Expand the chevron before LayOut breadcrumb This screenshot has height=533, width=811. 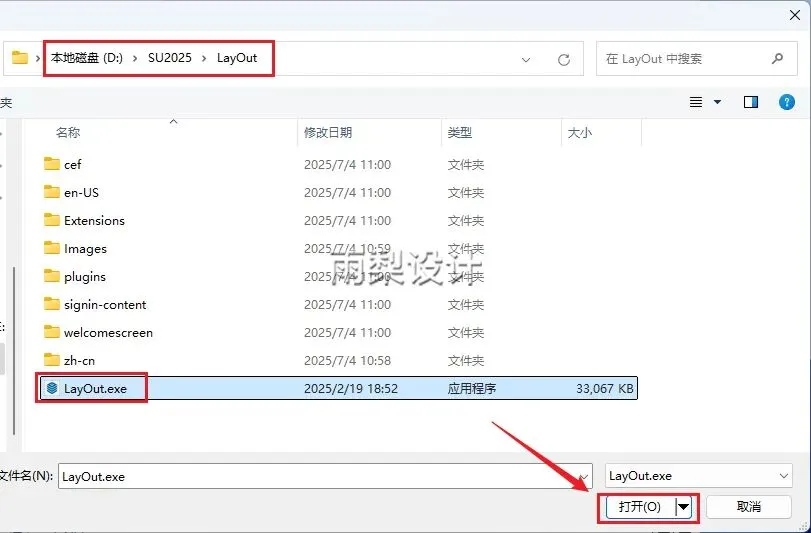[204, 58]
